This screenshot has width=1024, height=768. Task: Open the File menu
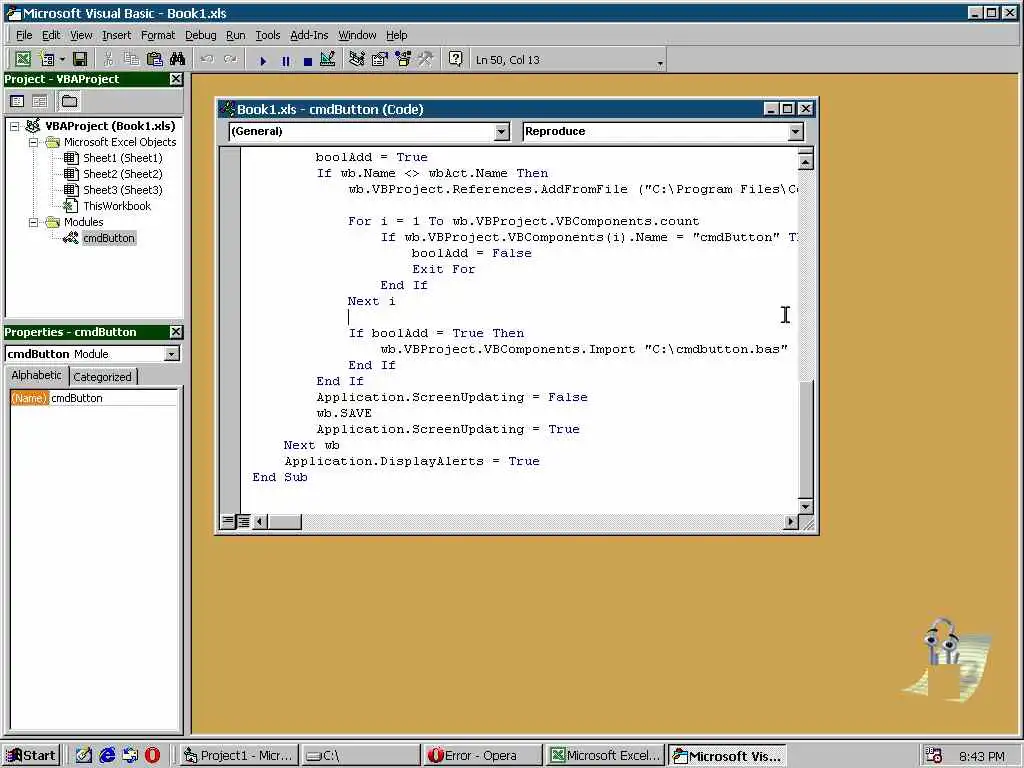pos(24,35)
